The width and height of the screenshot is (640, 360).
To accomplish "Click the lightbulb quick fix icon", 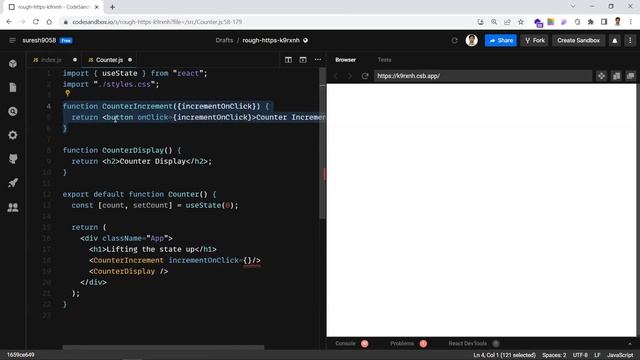I will 68,93.
